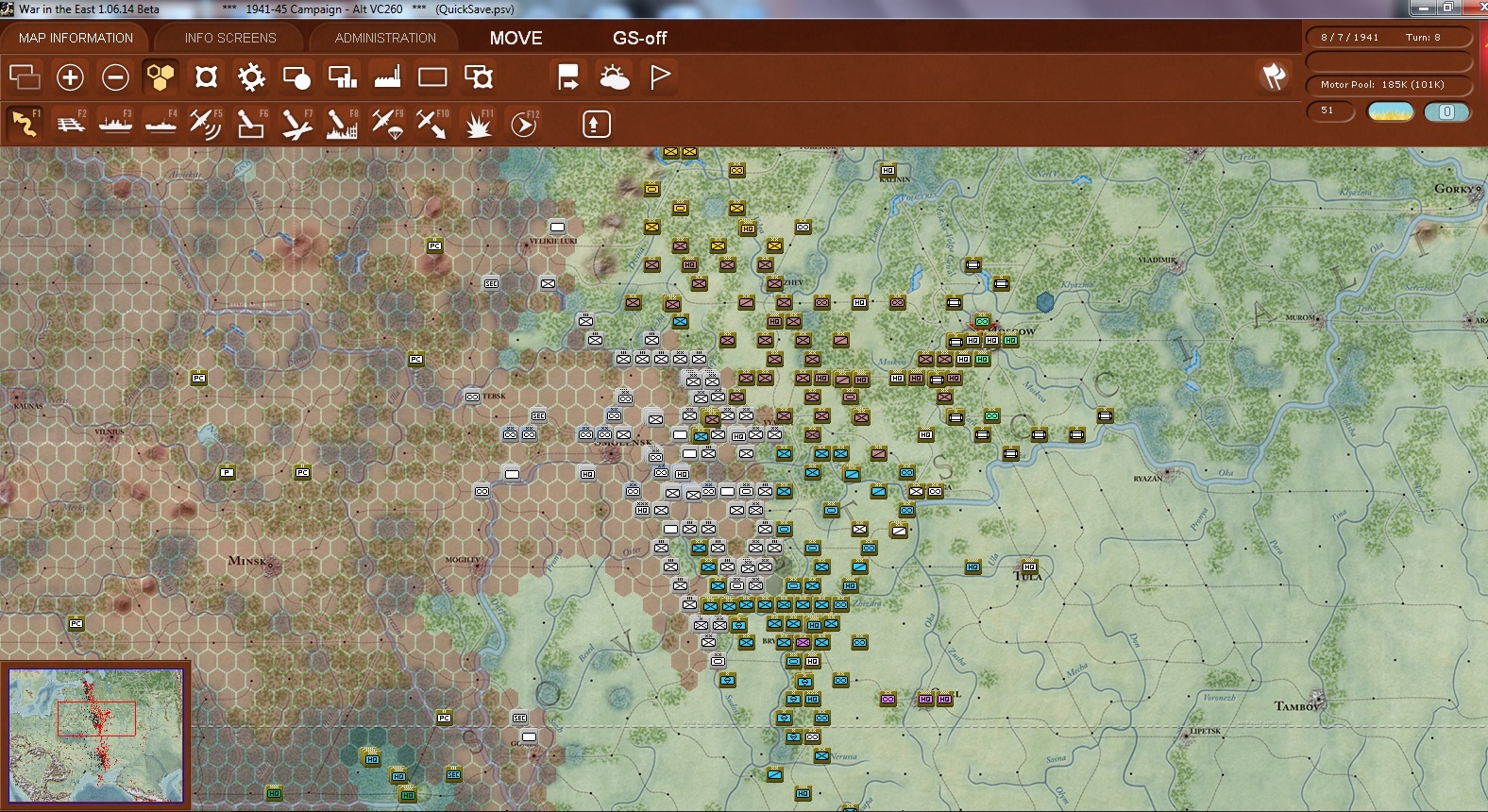Viewport: 1488px width, 812px height.
Task: Click the field showing 51
Action: click(x=1329, y=111)
